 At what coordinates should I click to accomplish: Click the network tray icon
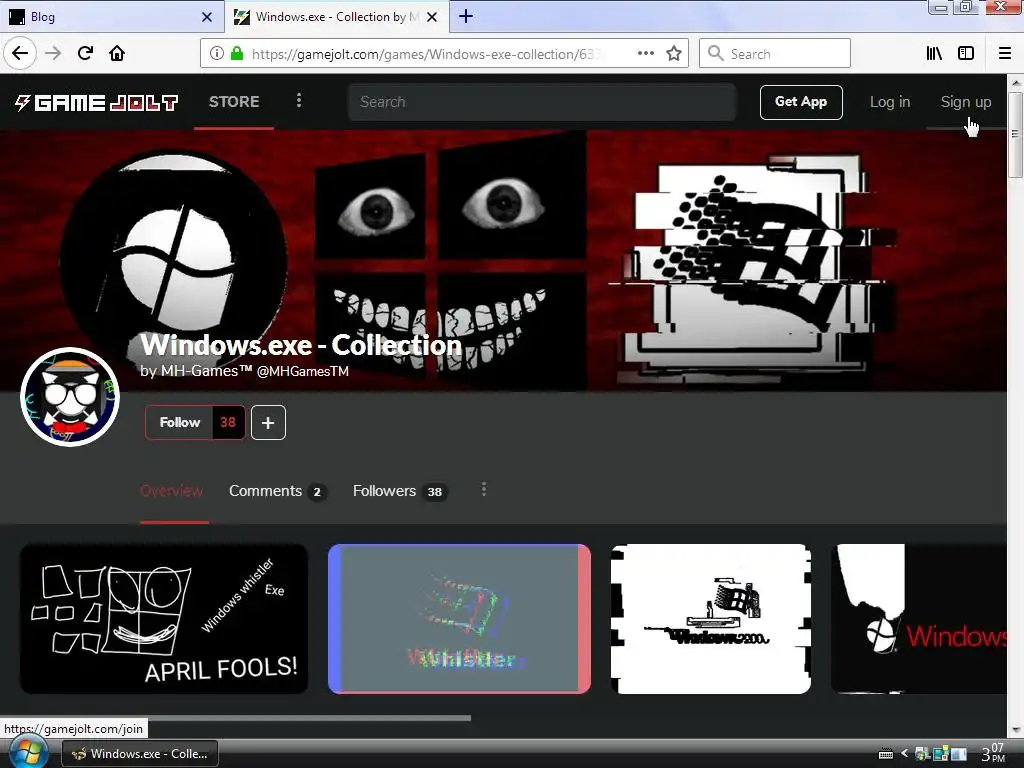pyautogui.click(x=940, y=754)
